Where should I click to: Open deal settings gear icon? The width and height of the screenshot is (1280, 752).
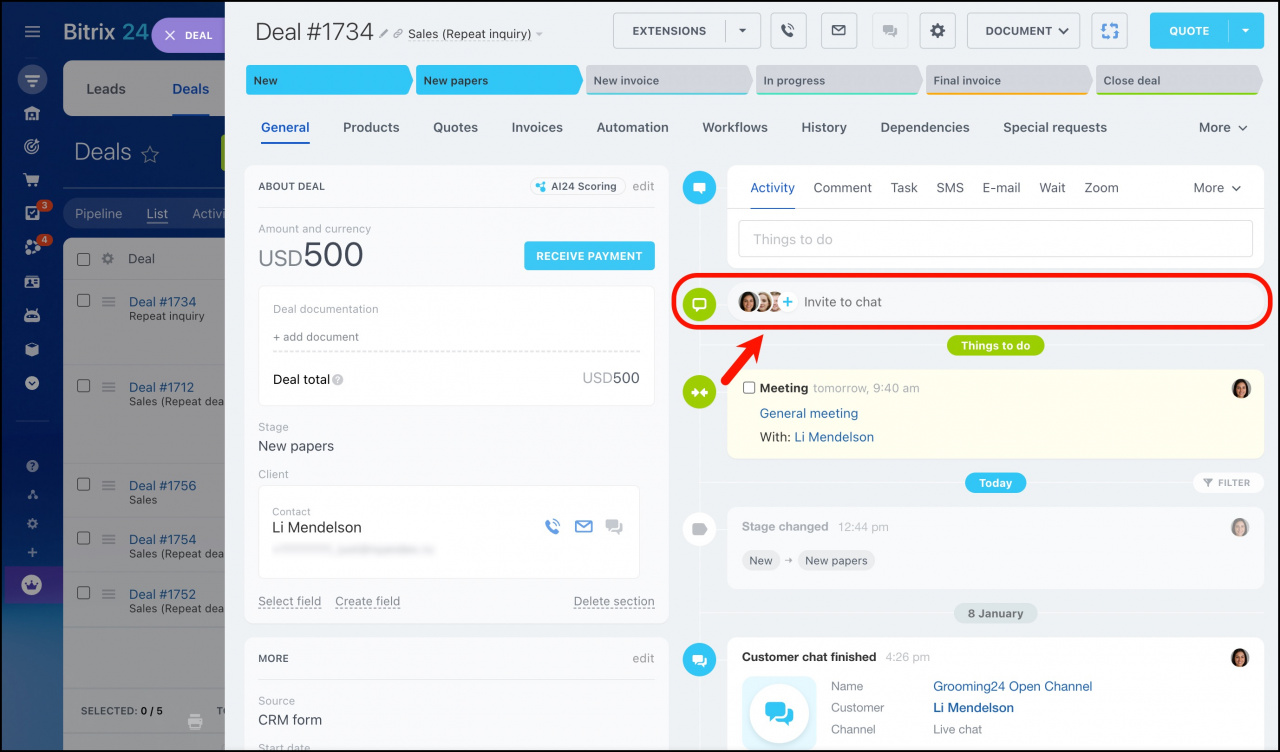pyautogui.click(x=937, y=31)
